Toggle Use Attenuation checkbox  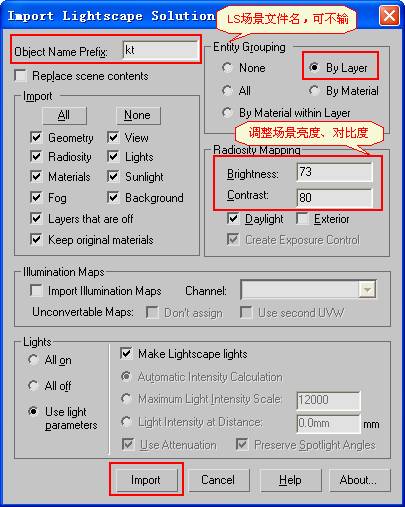coord(128,444)
